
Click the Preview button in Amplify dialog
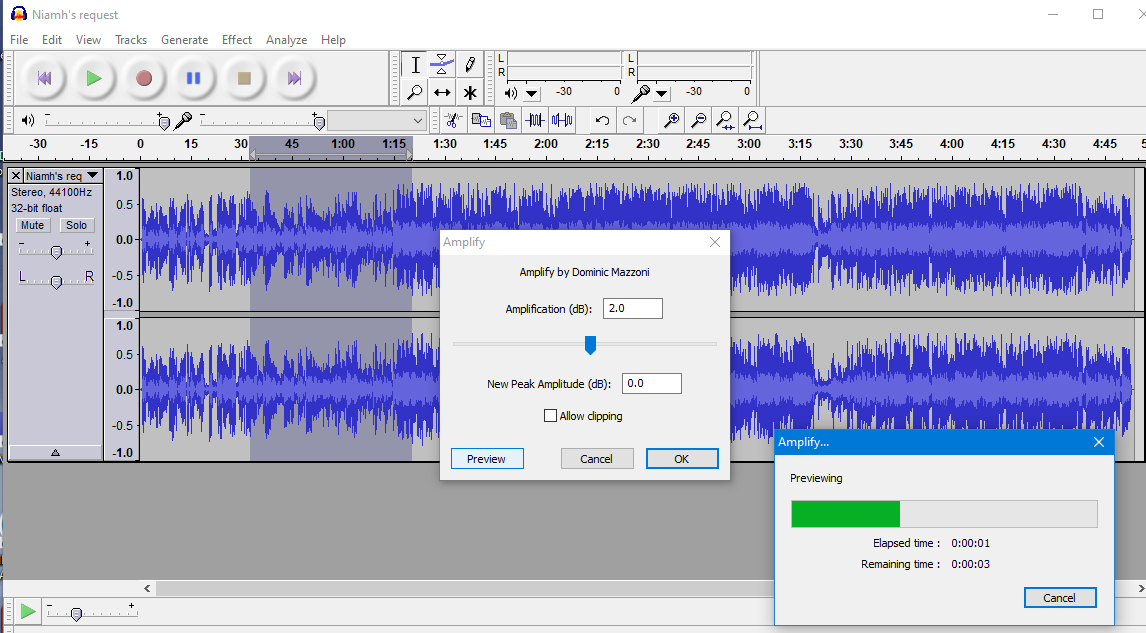(x=487, y=458)
